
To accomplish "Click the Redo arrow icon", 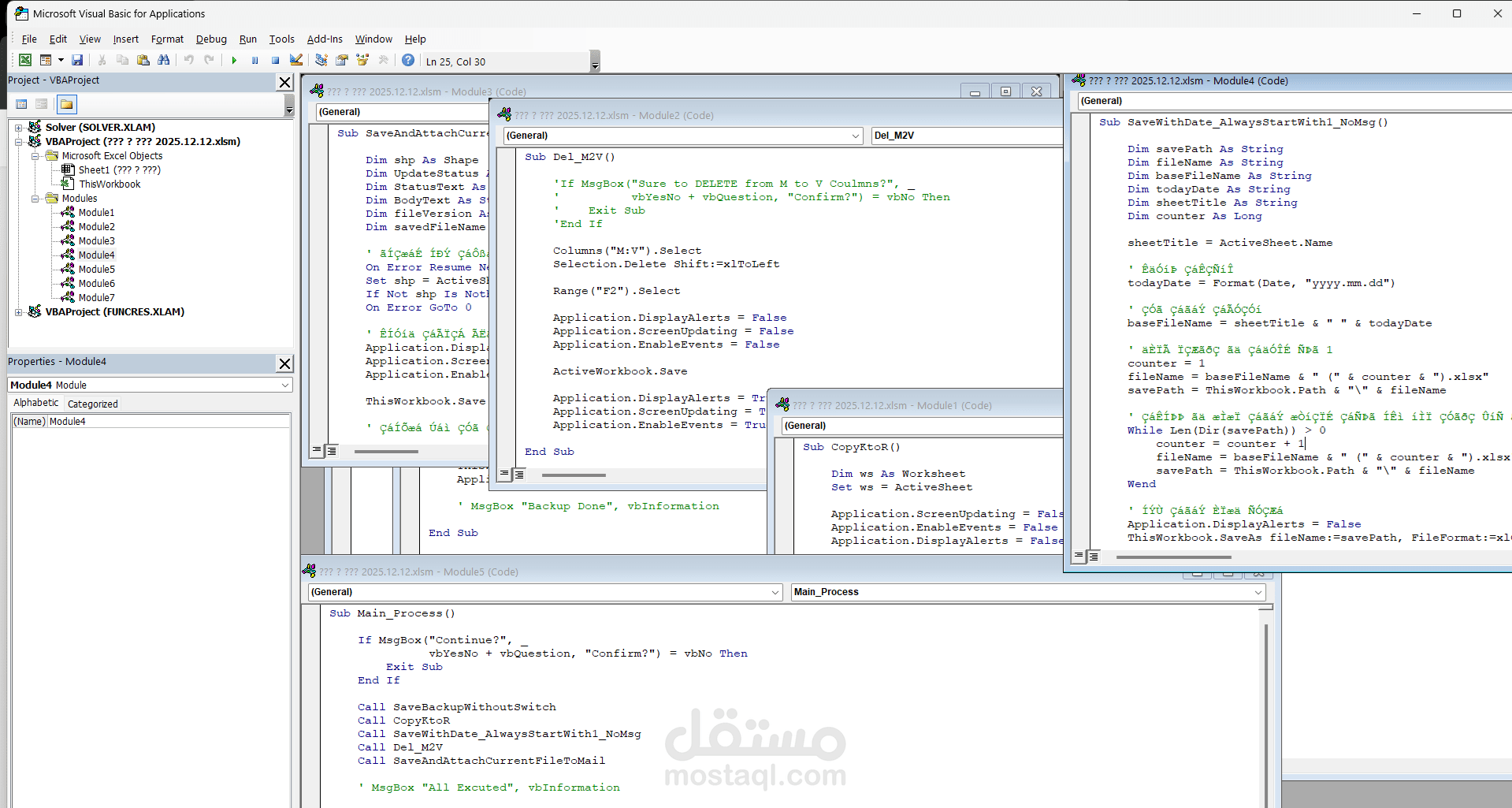I will point(209,60).
